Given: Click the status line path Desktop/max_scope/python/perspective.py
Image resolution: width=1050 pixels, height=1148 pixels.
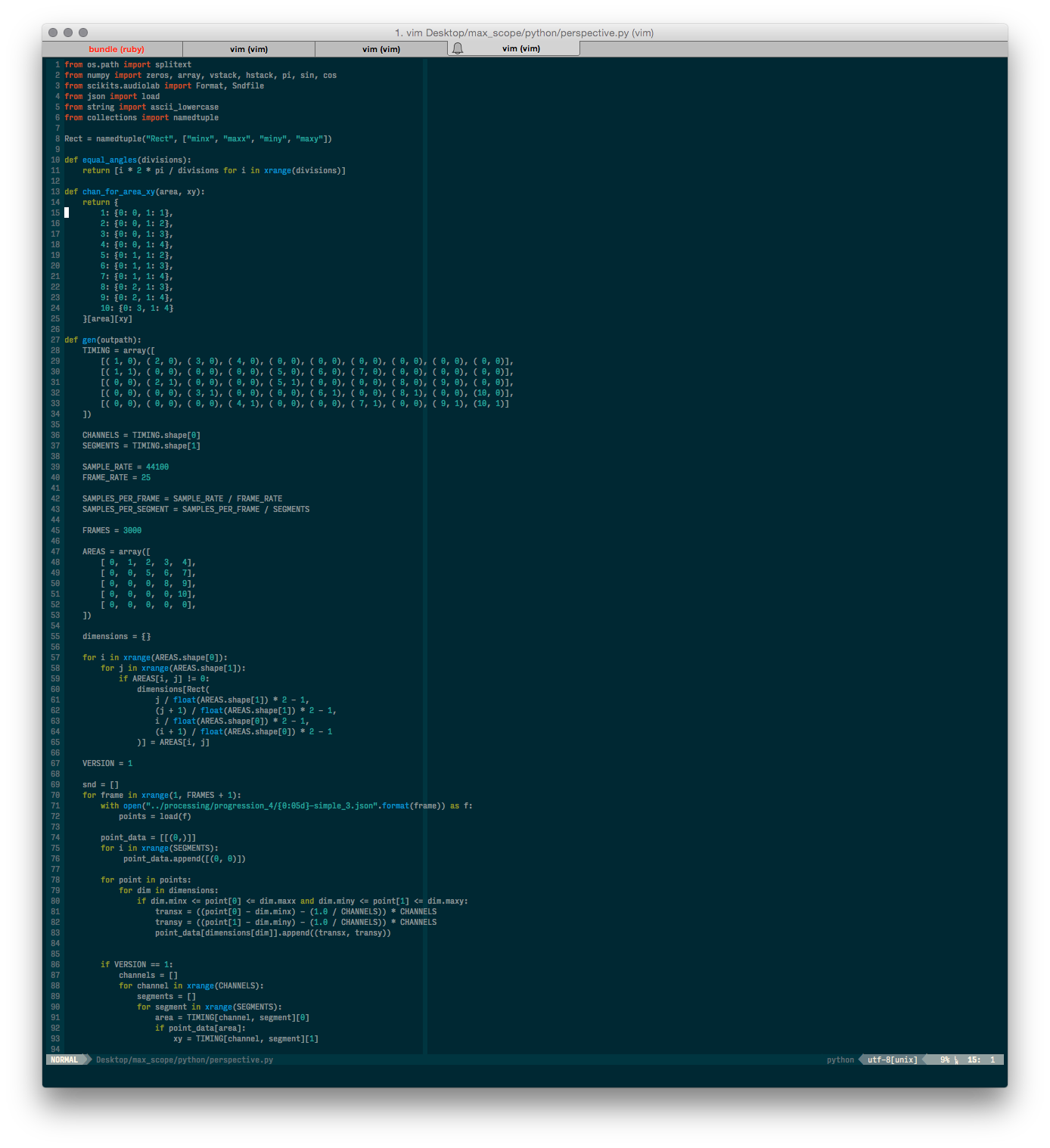Looking at the screenshot, I should pyautogui.click(x=185, y=1060).
